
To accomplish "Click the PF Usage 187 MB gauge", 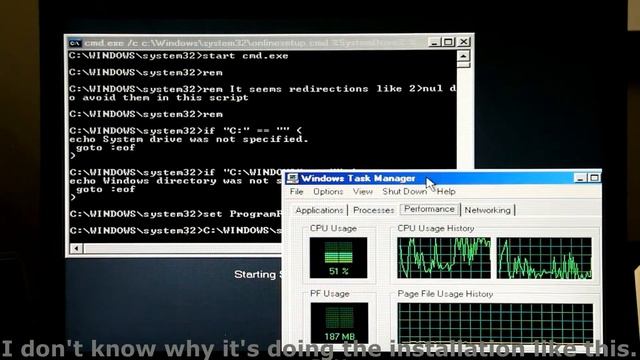I will coord(339,323).
